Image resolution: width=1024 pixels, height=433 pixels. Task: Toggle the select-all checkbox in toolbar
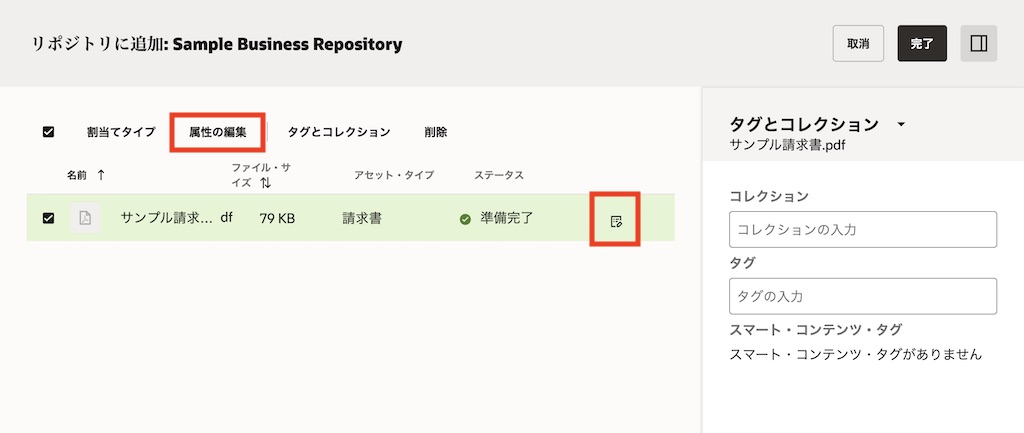click(48, 132)
